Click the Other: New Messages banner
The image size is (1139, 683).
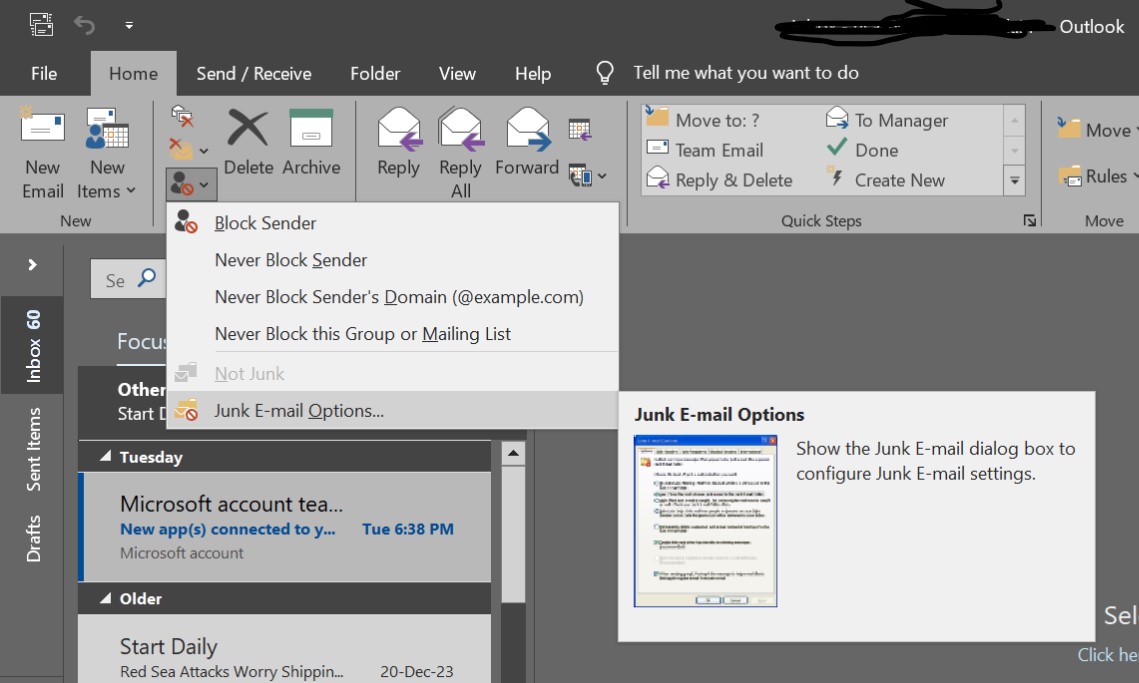[123, 402]
